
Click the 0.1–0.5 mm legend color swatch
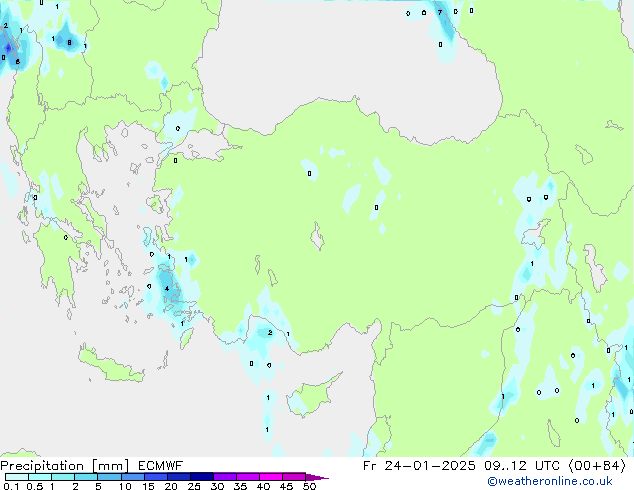(x=17, y=477)
